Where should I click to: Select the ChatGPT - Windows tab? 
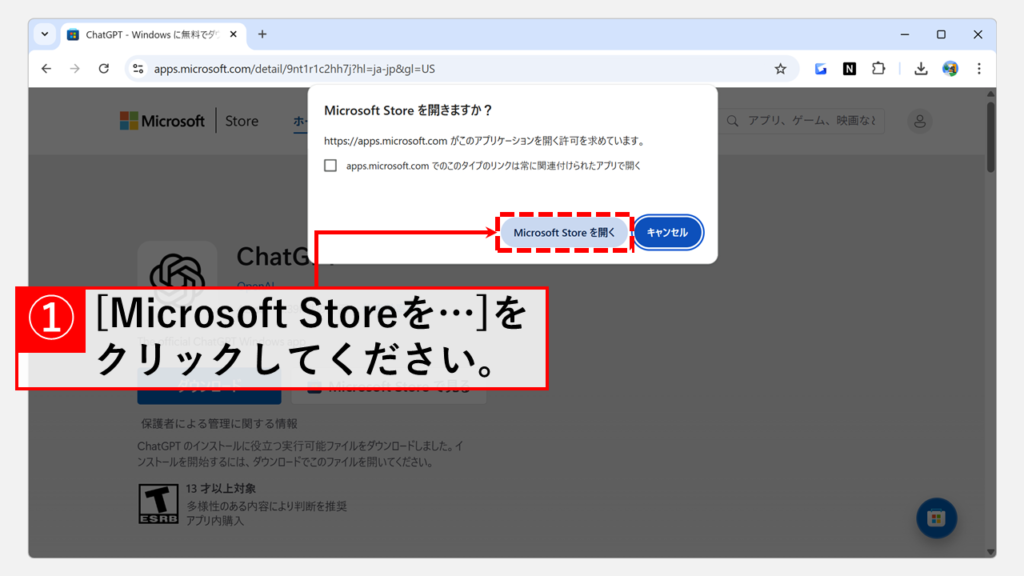(x=153, y=35)
